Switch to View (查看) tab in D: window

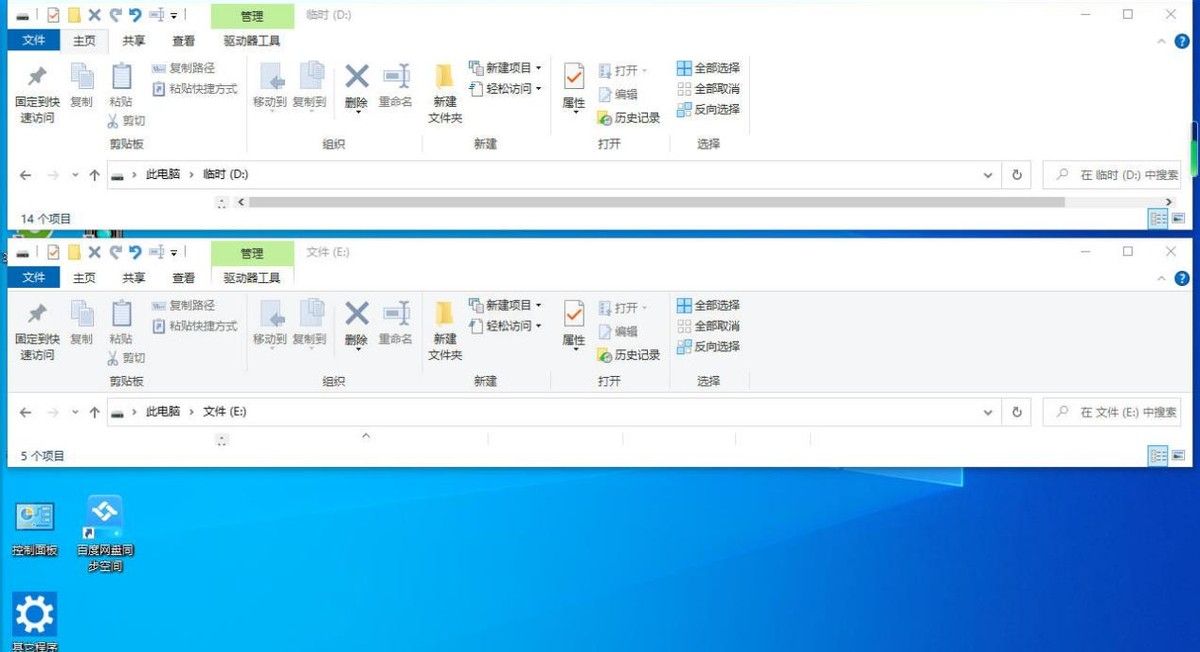pyautogui.click(x=184, y=41)
